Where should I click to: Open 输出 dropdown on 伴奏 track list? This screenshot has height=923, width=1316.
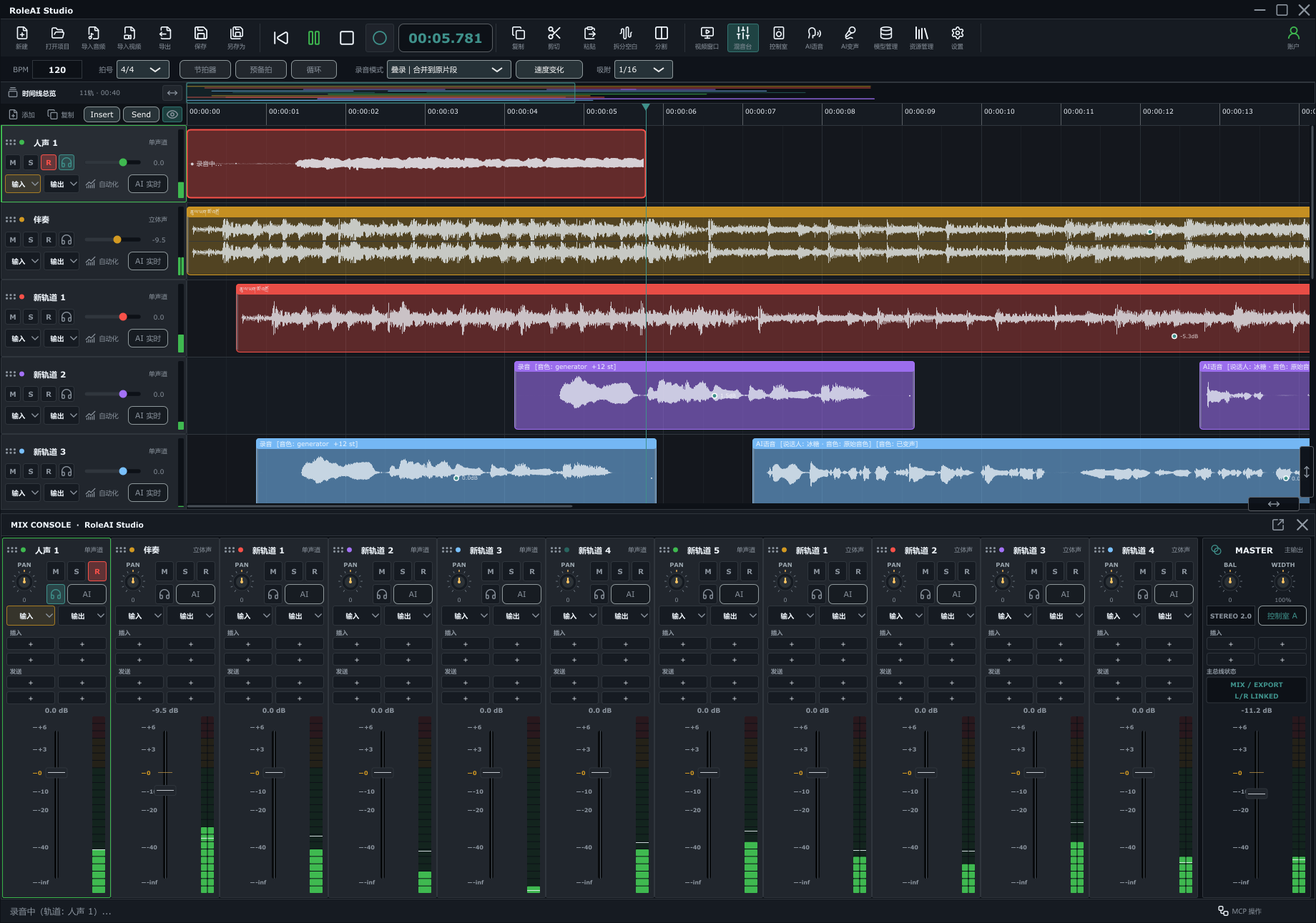click(62, 261)
